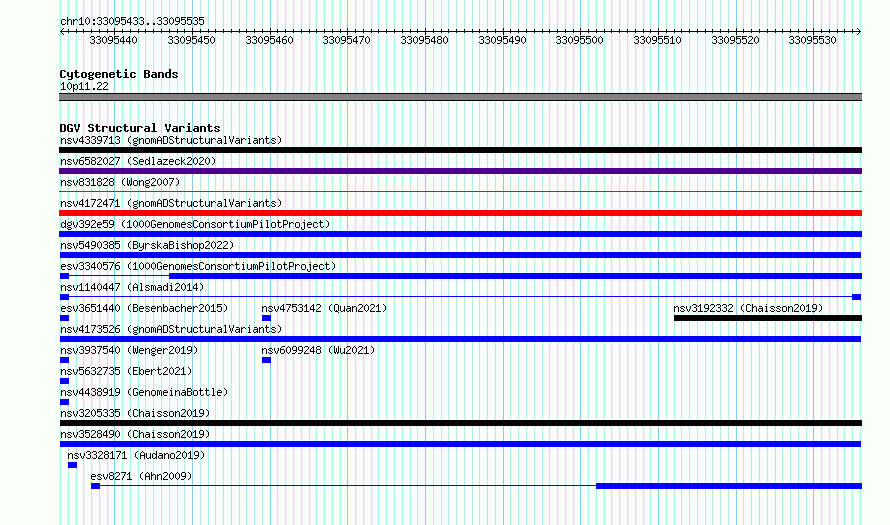Viewport: 890px width, 525px height.
Task: Open variant nsv3192332 (Chaisson2019) label
Action: (x=748, y=308)
